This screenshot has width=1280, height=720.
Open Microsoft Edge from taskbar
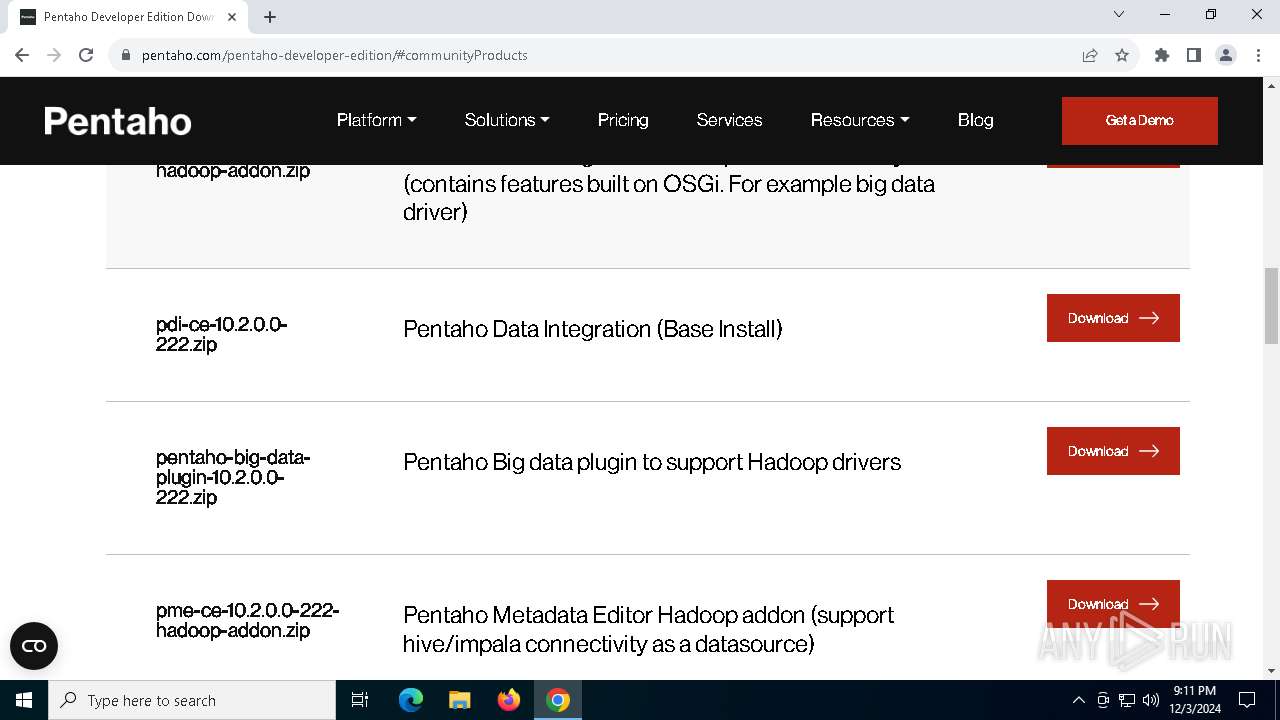(411, 700)
